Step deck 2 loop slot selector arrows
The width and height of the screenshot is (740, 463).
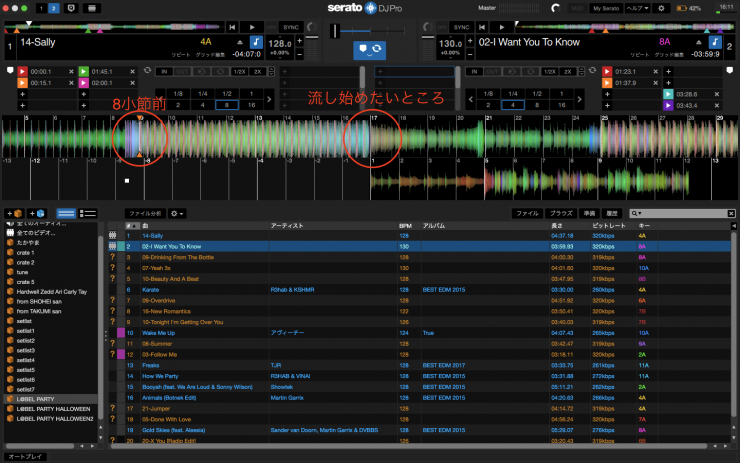[x=581, y=71]
